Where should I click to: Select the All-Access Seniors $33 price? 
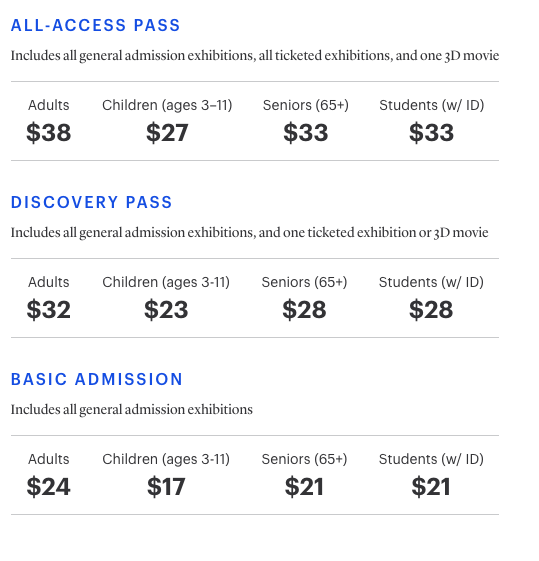[x=306, y=133]
